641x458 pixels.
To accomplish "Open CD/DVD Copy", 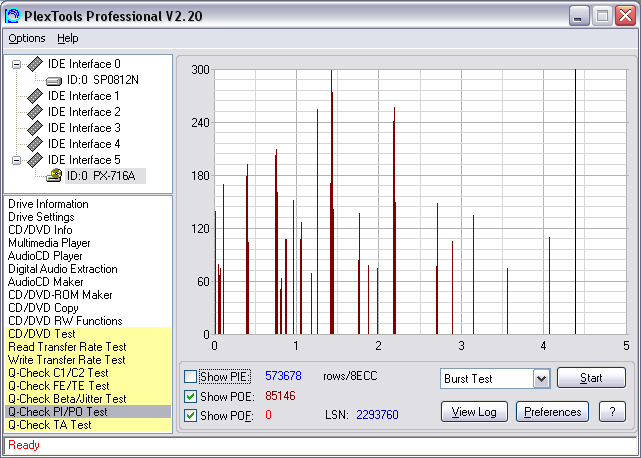I will (x=43, y=308).
